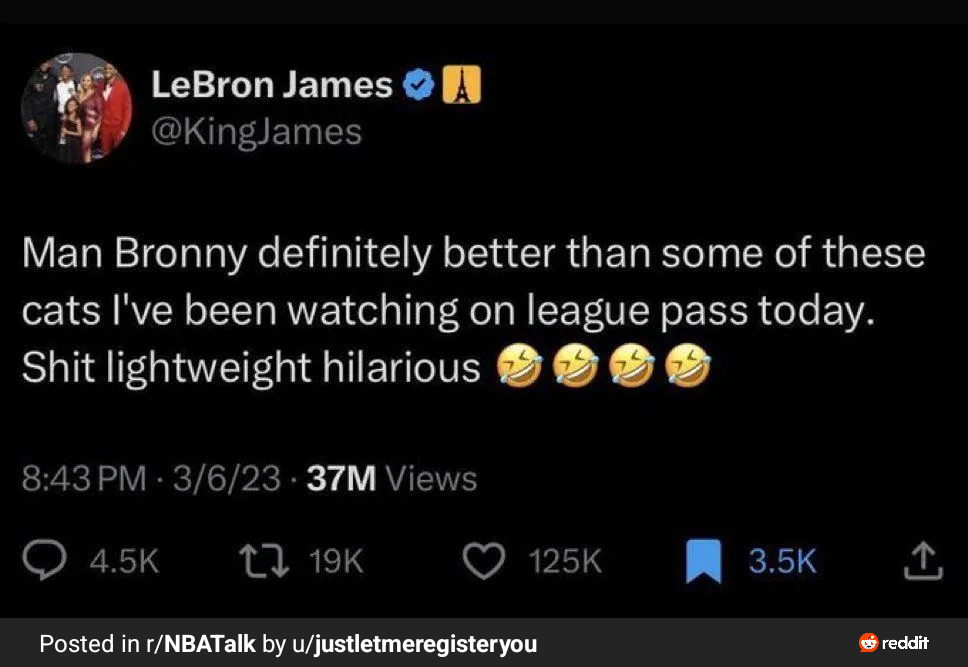Screen dimensions: 968x667
Task: Open the @KingJames handle link
Action: pyautogui.click(x=256, y=132)
